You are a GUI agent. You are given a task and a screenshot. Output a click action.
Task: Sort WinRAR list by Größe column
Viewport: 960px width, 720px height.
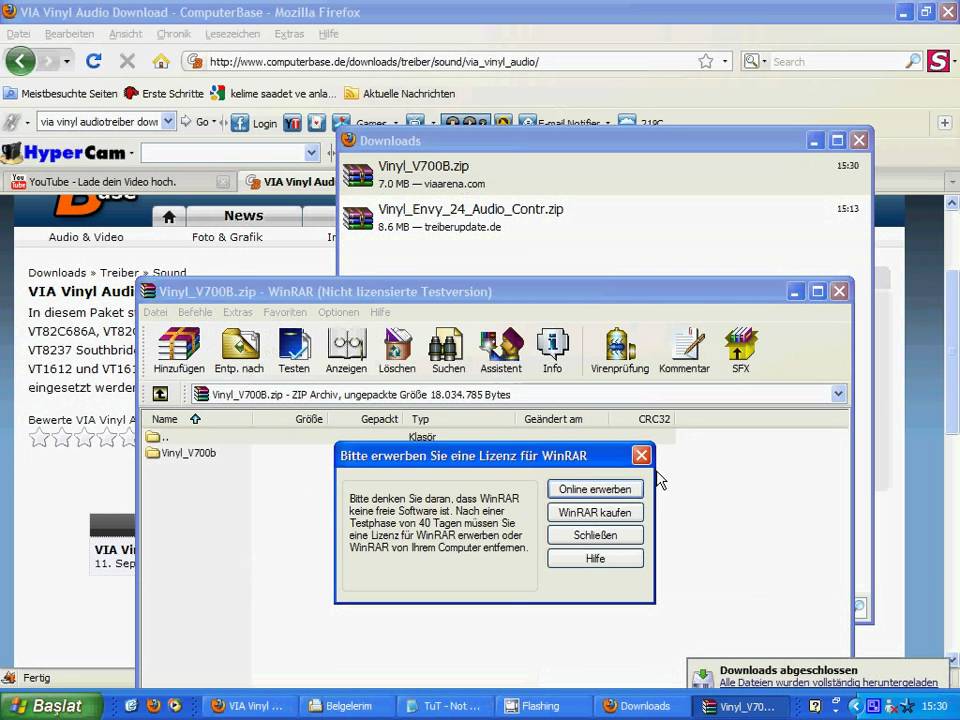290,419
